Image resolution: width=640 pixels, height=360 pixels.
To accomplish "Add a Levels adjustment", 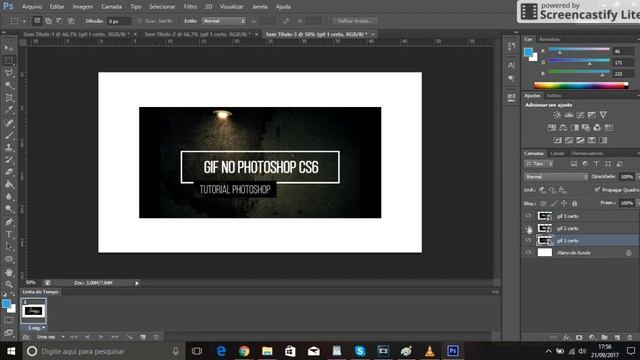I will [569, 115].
